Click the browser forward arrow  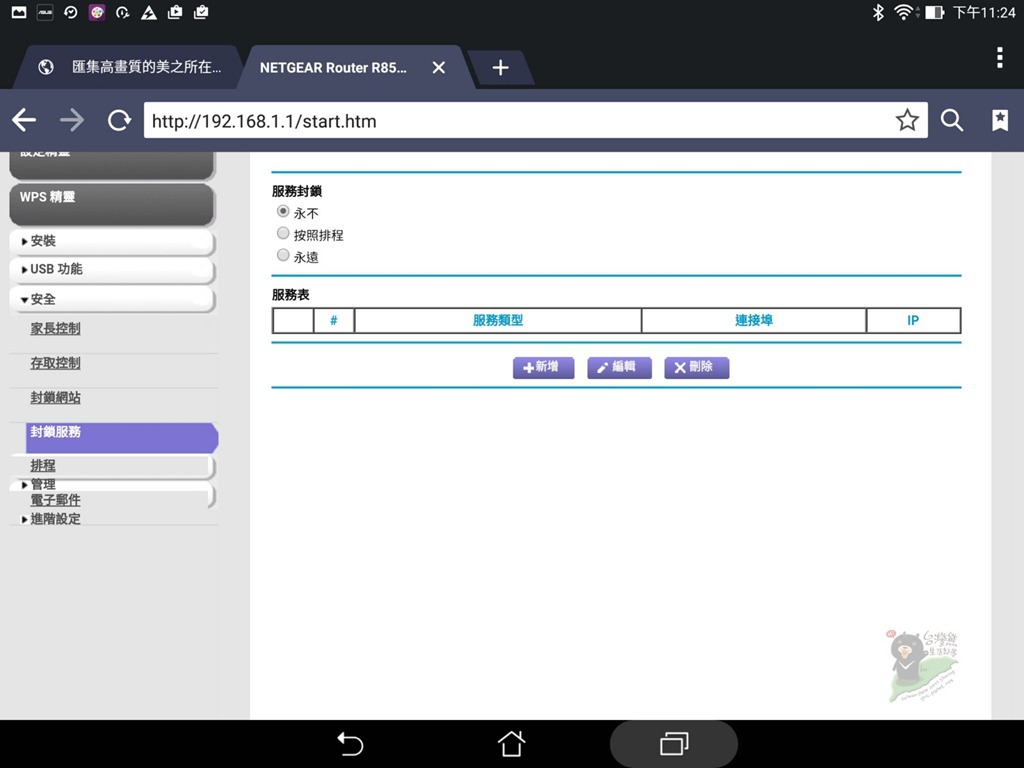pos(72,120)
